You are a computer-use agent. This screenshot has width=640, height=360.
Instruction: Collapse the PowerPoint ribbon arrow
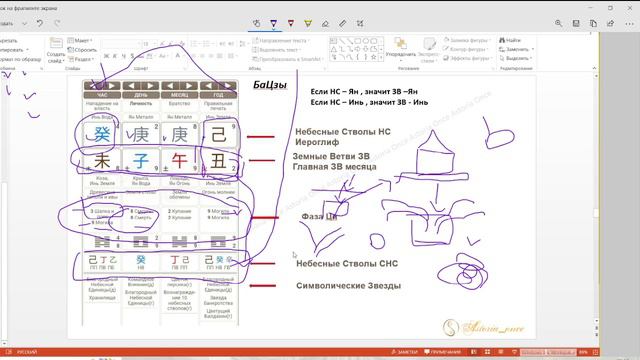pyautogui.click(x=594, y=68)
